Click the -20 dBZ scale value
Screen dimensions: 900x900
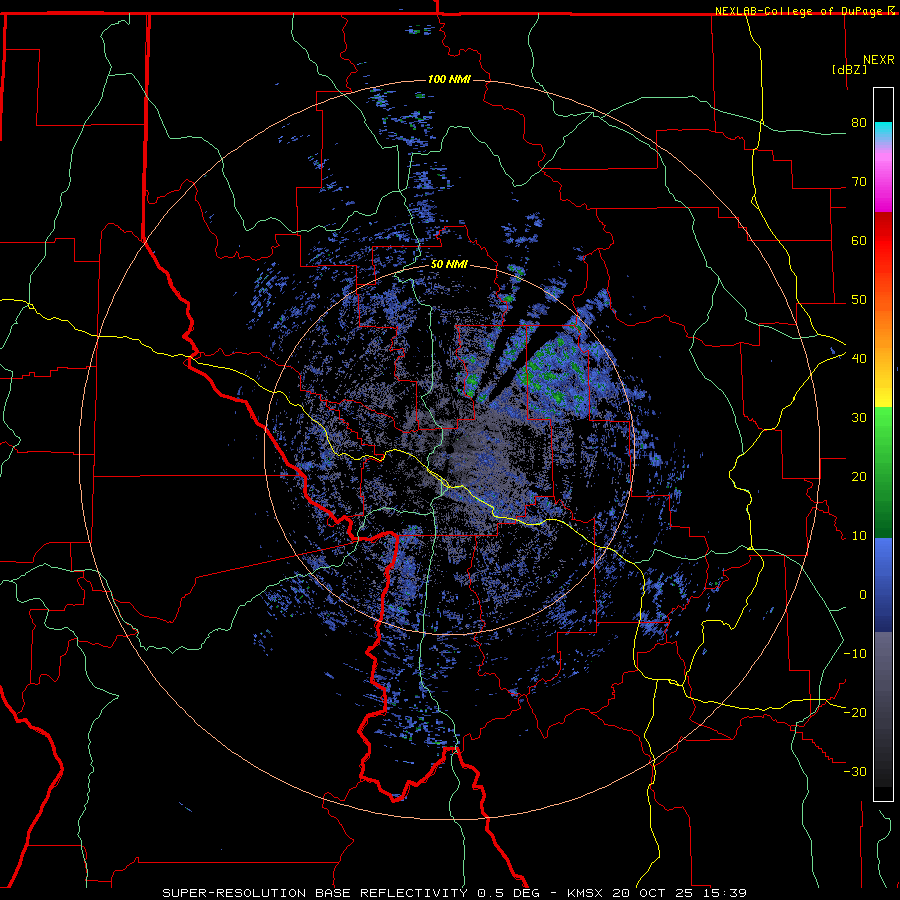pyautogui.click(x=855, y=712)
